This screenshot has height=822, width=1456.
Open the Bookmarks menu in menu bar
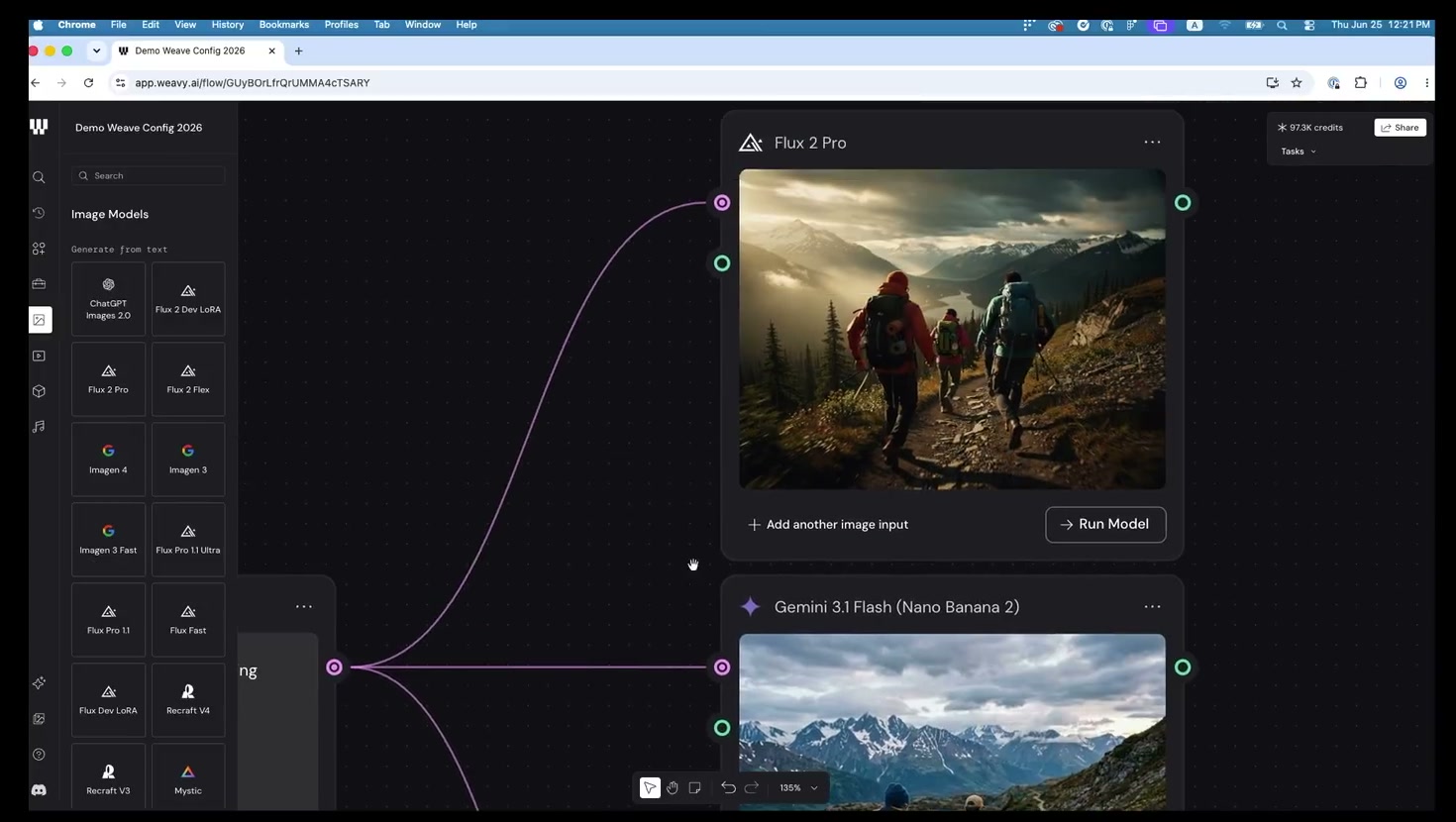283,25
